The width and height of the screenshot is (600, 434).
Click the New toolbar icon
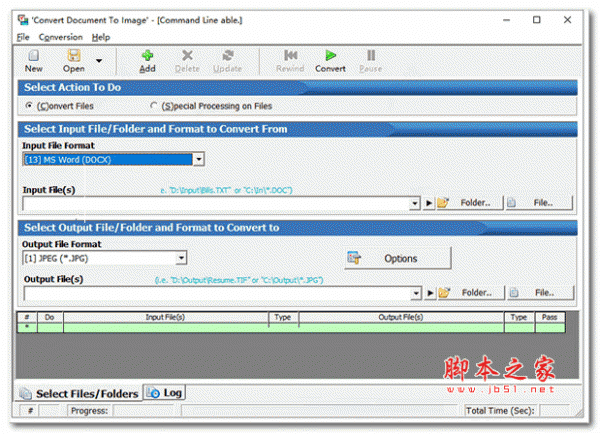tap(34, 56)
